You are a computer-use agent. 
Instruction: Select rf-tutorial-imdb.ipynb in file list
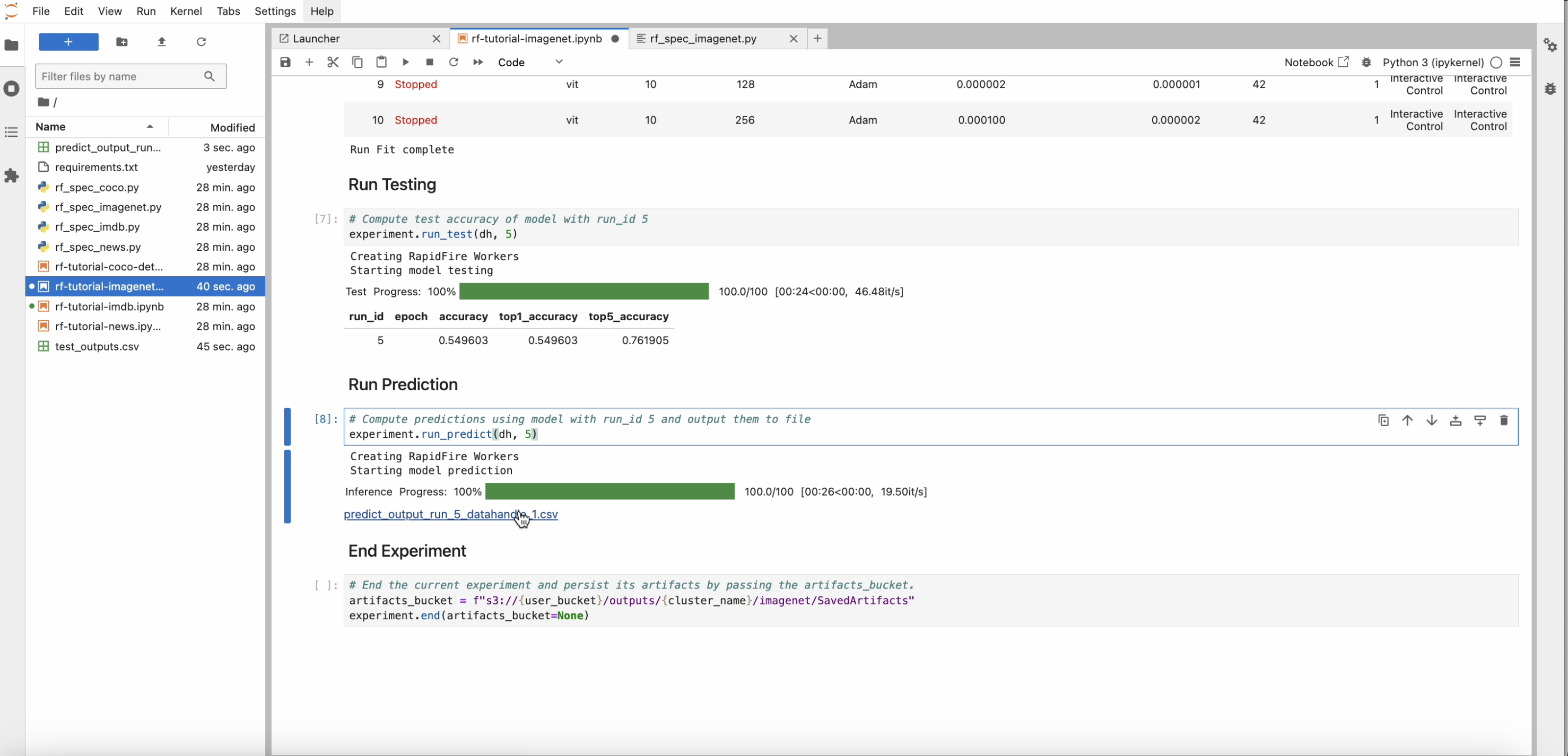[146, 306]
